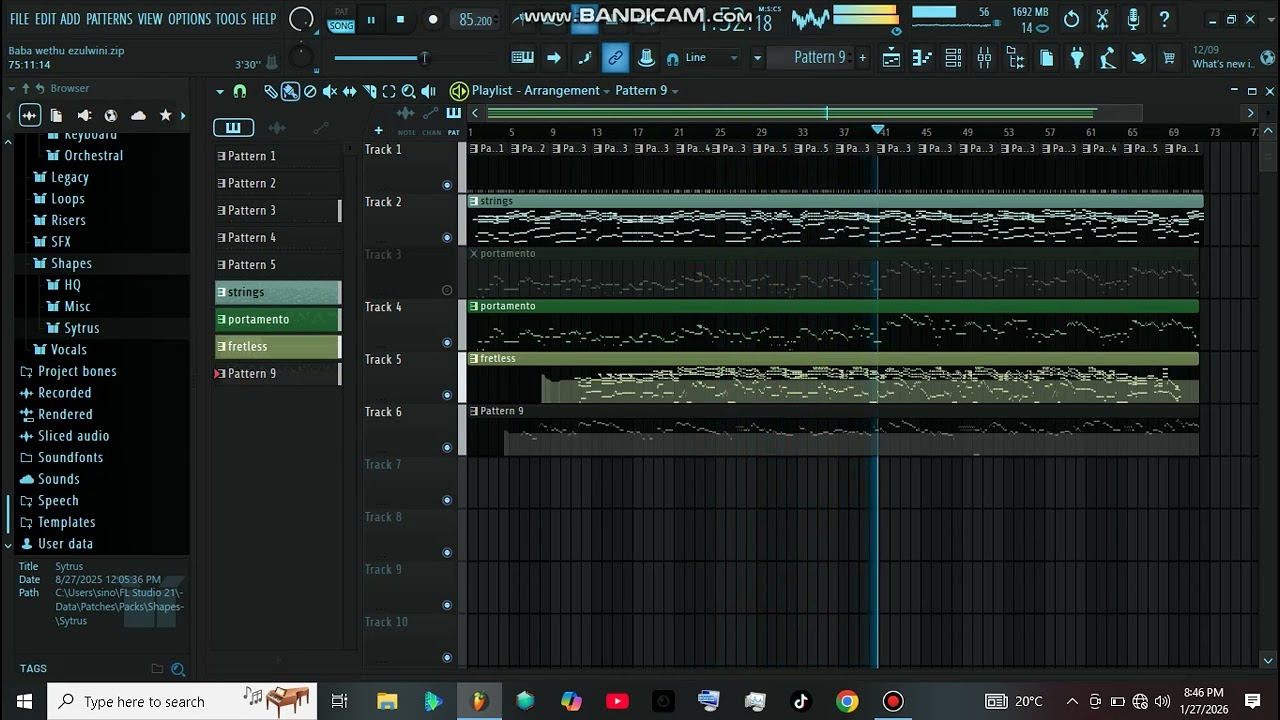This screenshot has height=720, width=1280.
Task: Select the portamento pattern in picker
Action: point(278,319)
